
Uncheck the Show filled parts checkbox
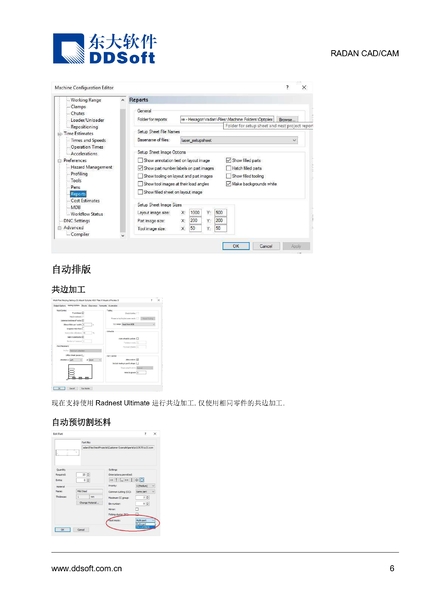pos(228,160)
